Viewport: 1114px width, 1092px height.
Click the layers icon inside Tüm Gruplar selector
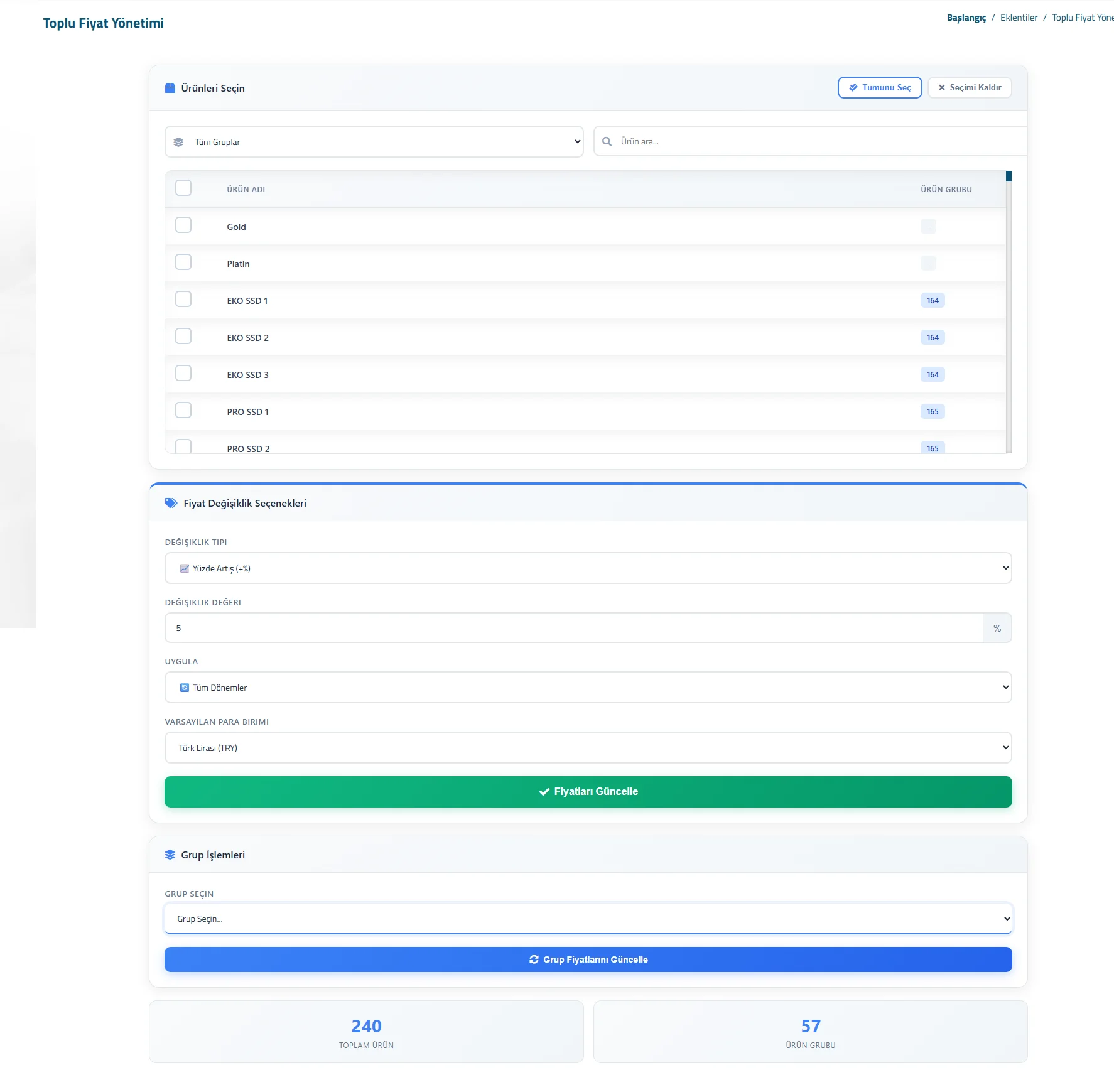click(x=180, y=141)
